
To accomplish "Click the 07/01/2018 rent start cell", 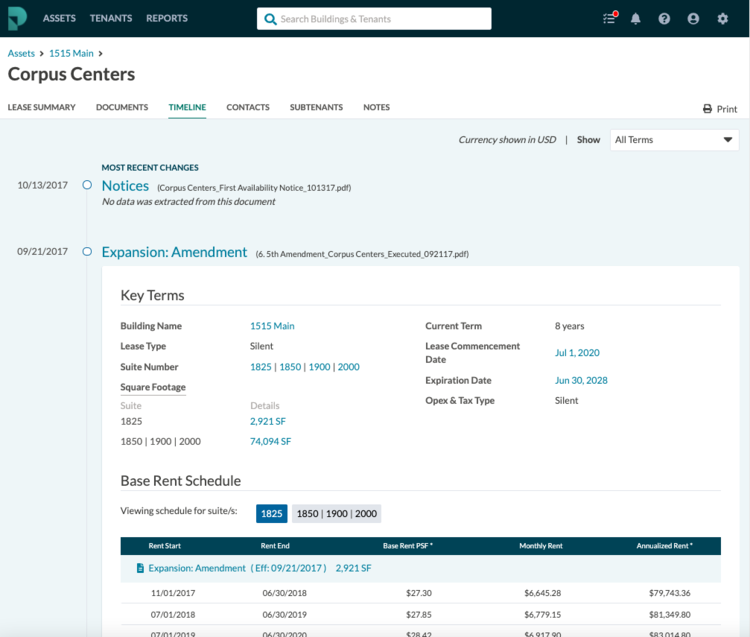I will [173, 615].
